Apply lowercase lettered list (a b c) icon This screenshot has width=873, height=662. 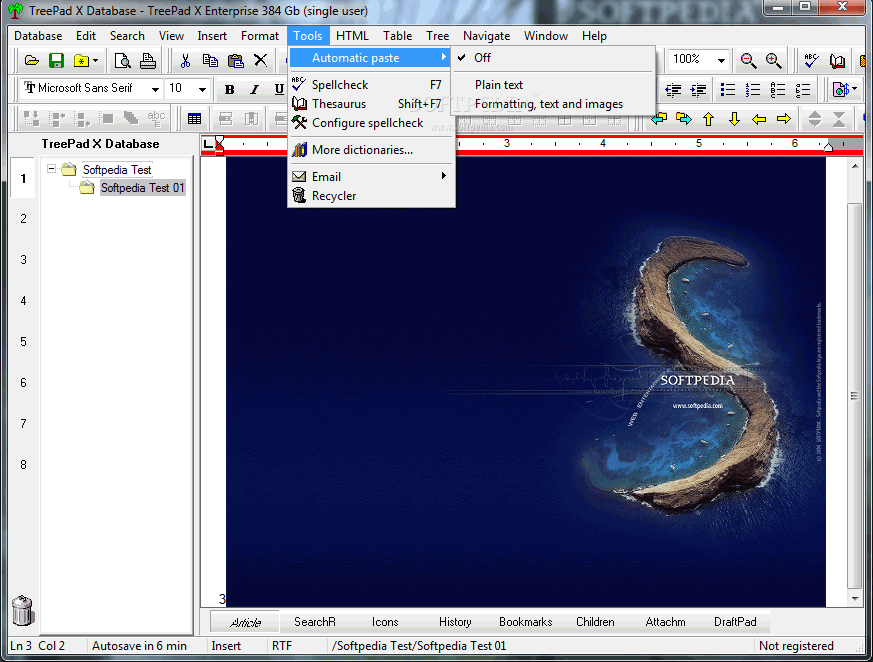803,89
